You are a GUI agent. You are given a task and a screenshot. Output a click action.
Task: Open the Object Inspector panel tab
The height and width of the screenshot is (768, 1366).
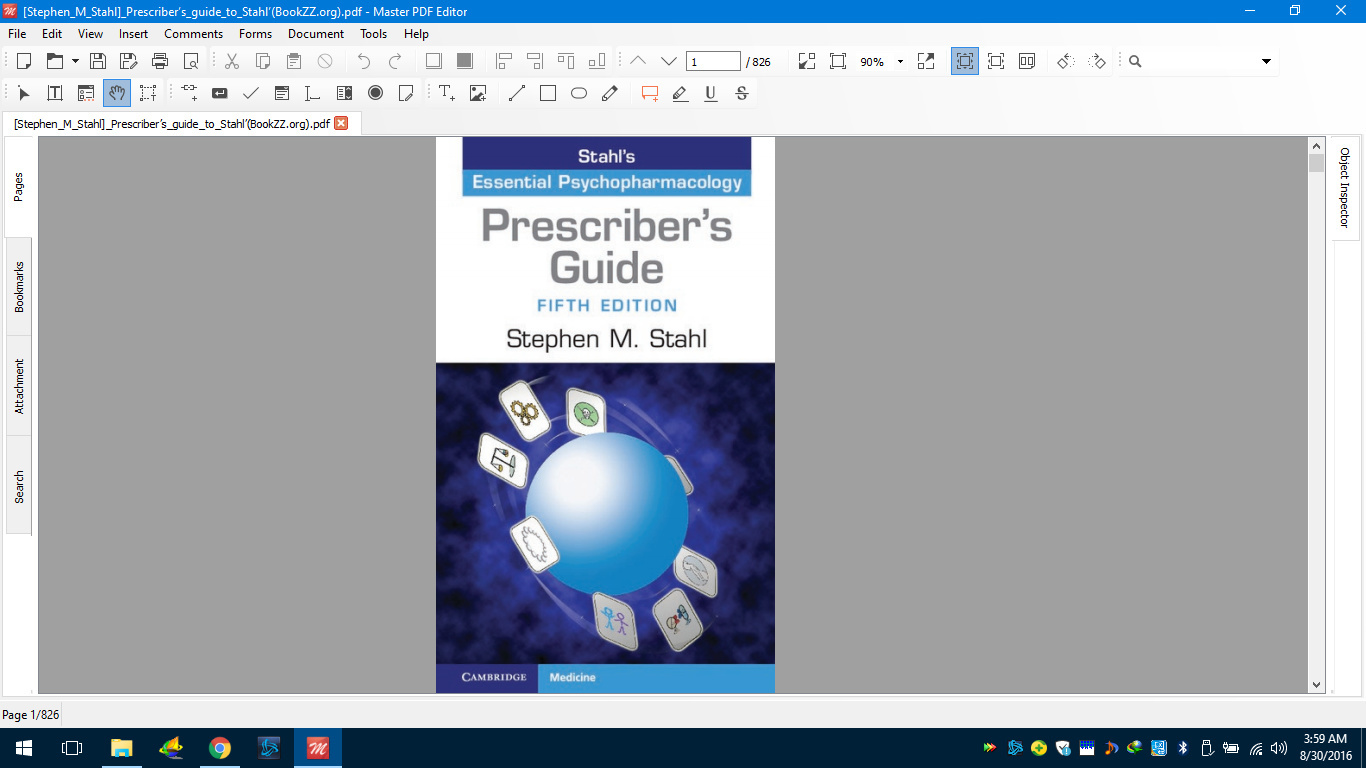(x=1345, y=187)
